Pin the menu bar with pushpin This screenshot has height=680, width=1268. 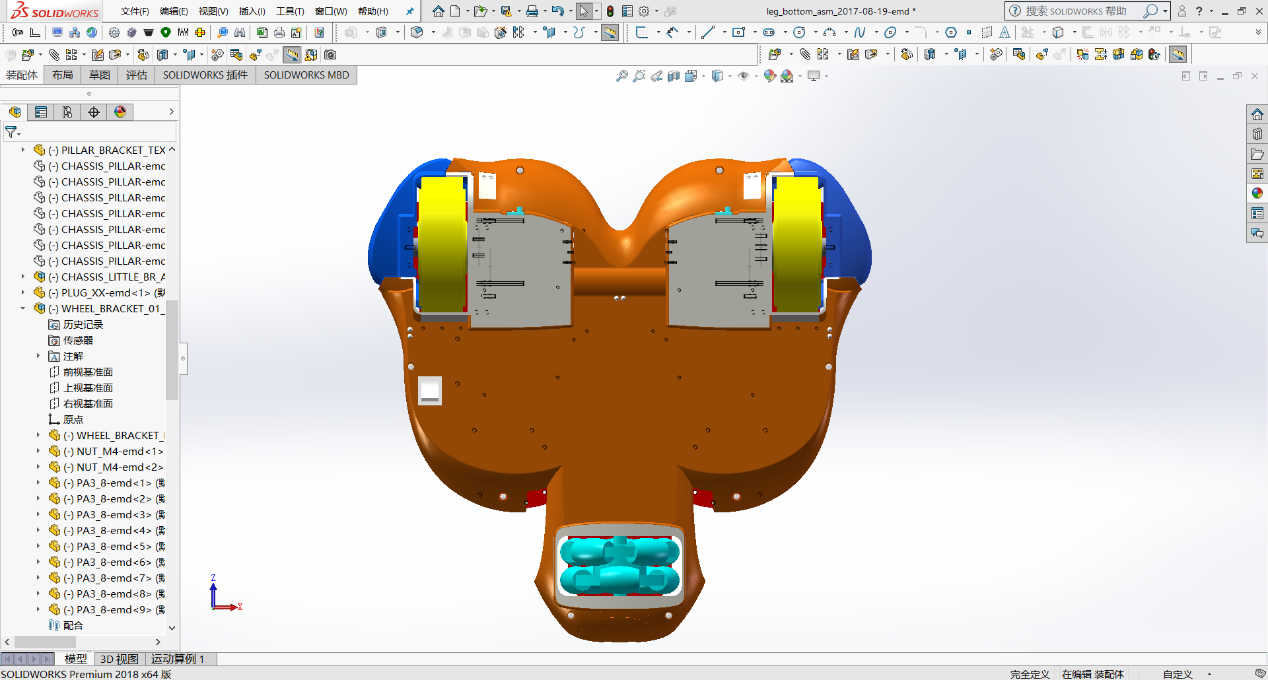click(409, 11)
